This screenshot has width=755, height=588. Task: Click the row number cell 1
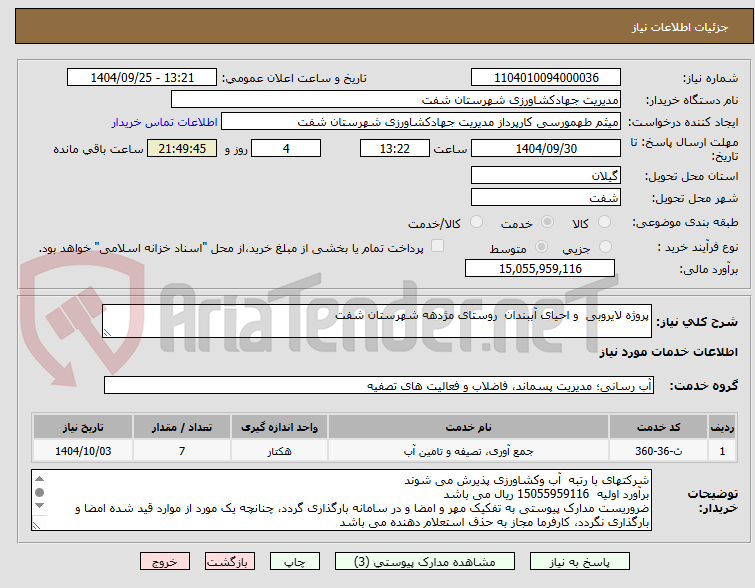pyautogui.click(x=722, y=451)
